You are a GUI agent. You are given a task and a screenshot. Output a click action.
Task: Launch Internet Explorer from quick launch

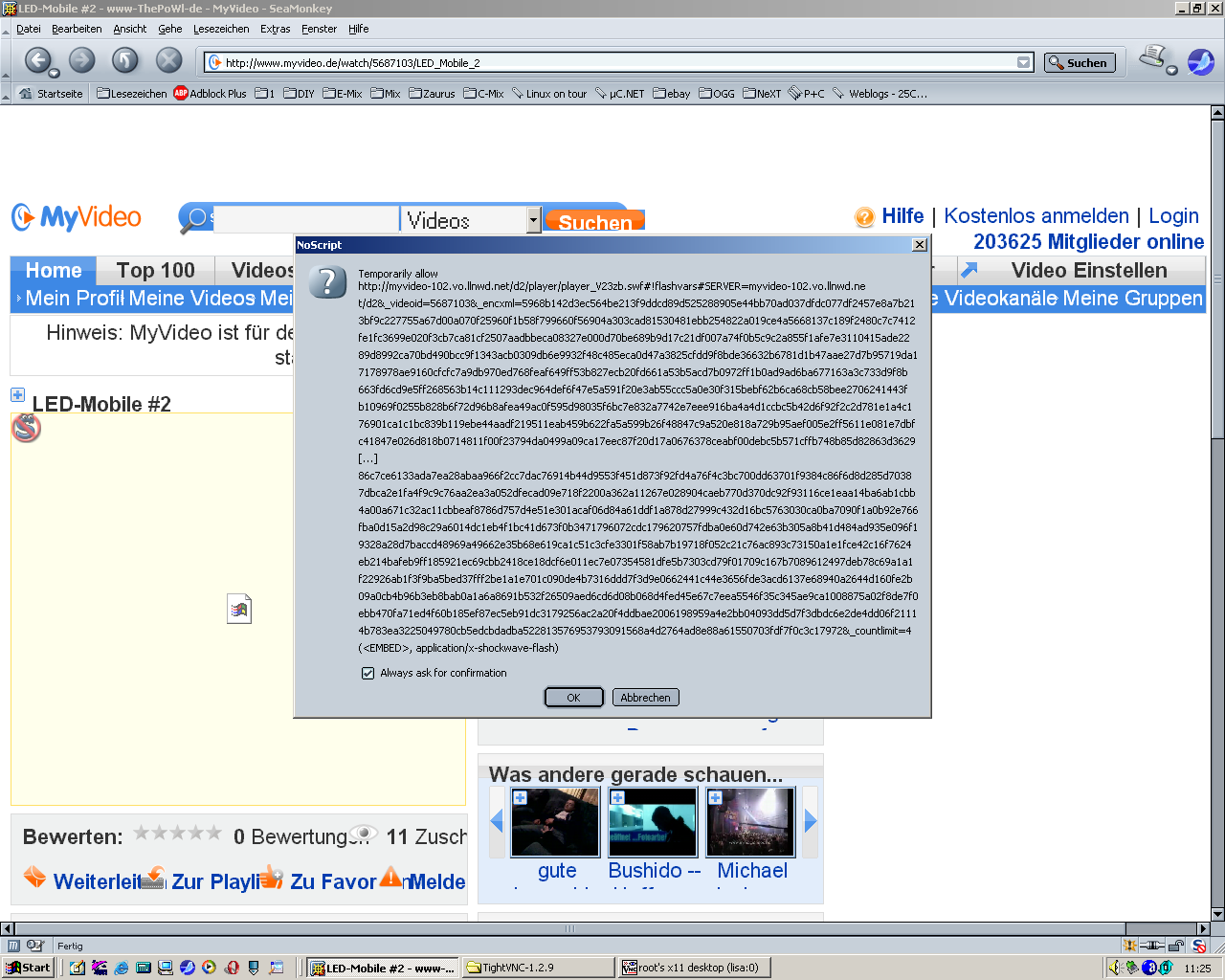click(x=122, y=968)
